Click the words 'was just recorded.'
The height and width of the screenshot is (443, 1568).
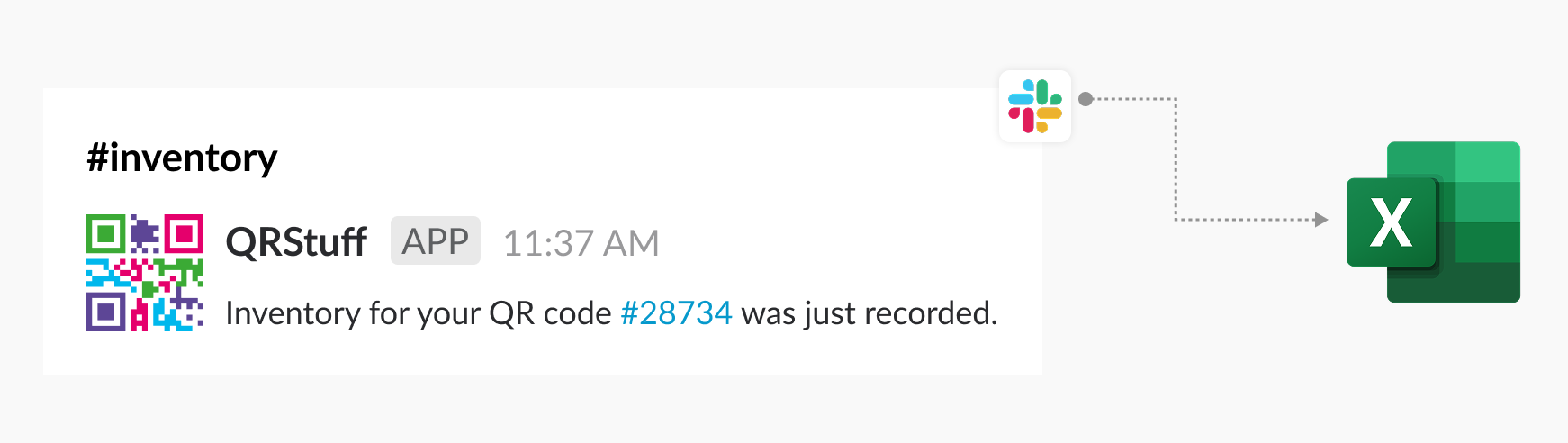[x=870, y=312]
